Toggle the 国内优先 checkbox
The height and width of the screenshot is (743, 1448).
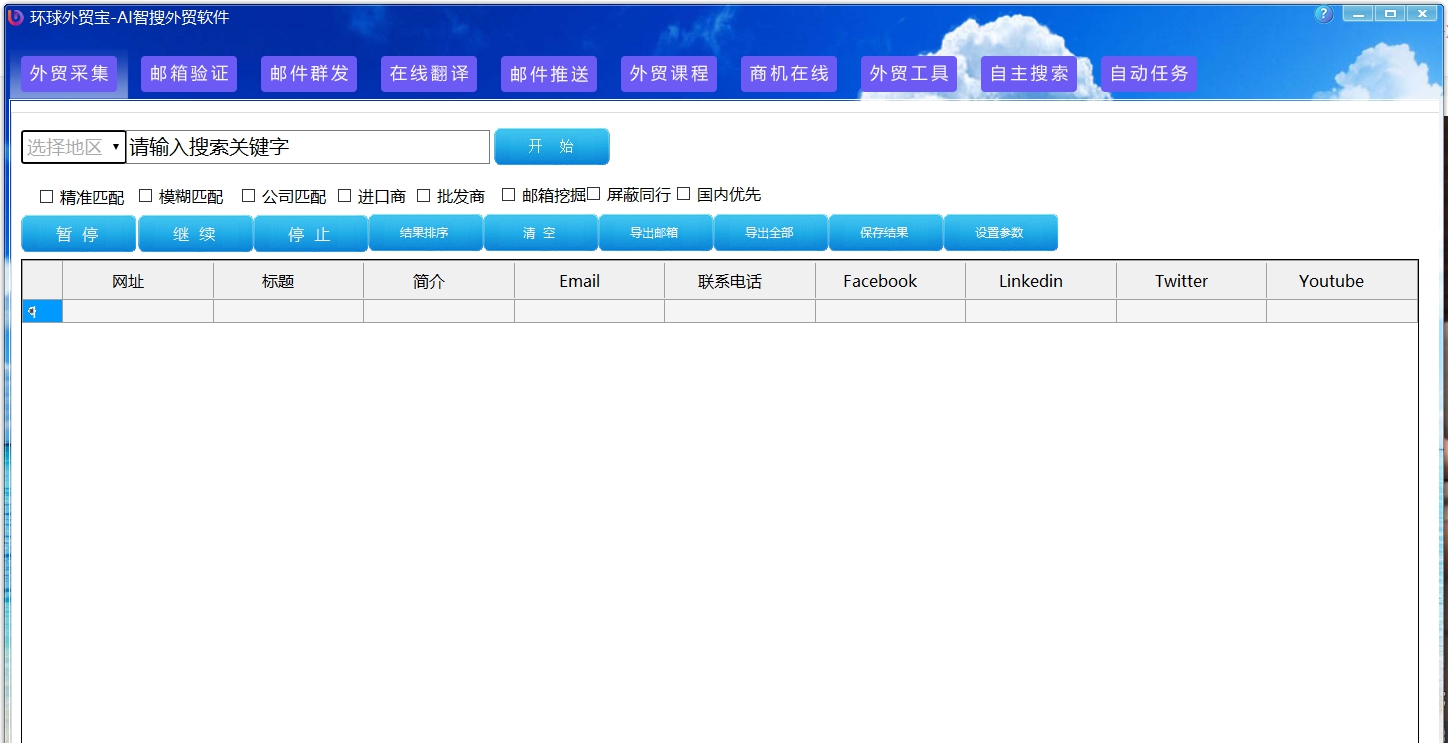coord(684,195)
